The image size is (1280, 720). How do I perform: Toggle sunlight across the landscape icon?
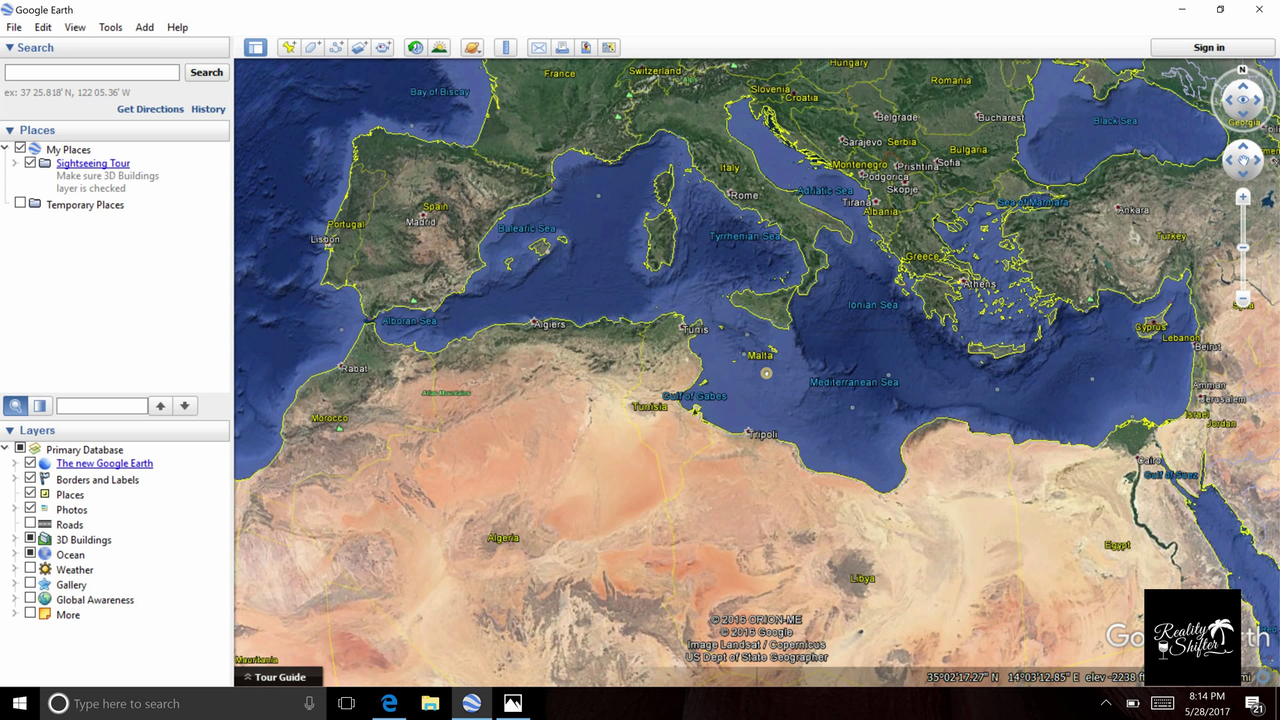(x=439, y=48)
